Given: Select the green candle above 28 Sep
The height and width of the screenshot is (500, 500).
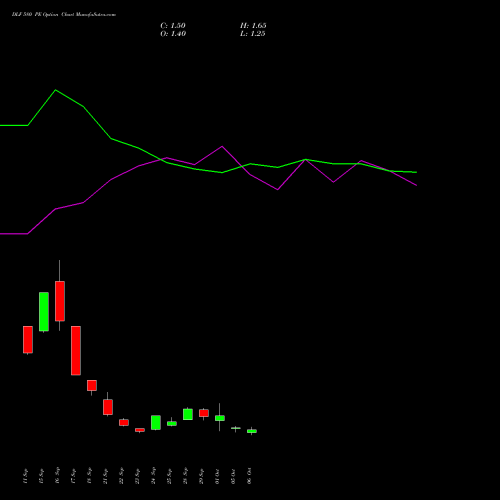Looking at the screenshot, I should [x=188, y=414].
